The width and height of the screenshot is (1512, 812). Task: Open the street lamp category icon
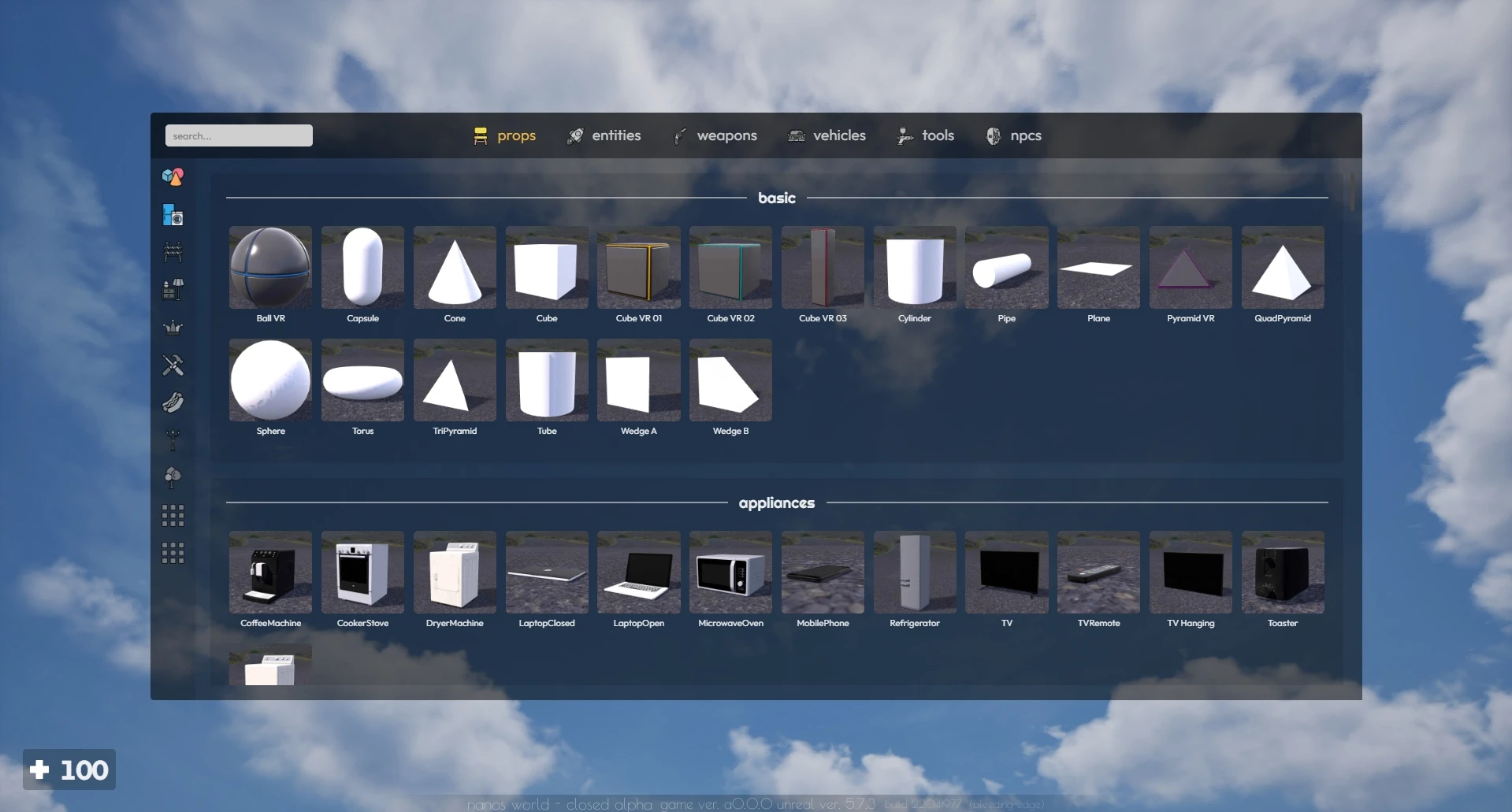coord(173,439)
